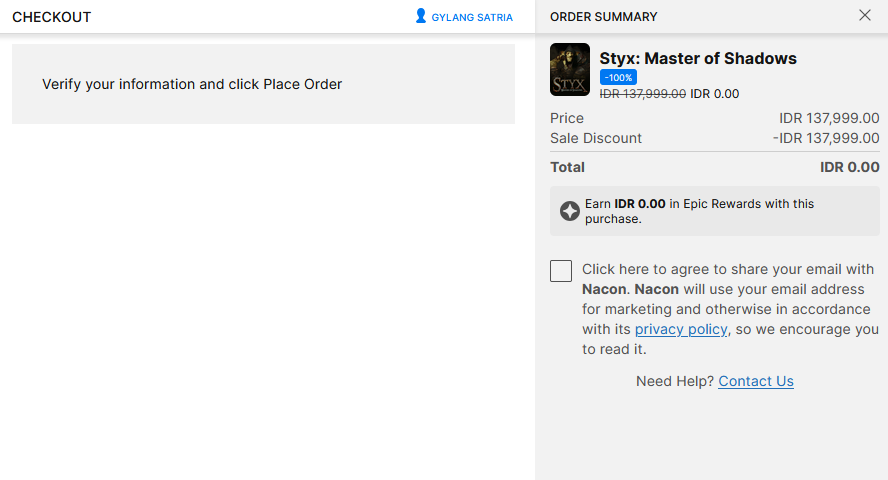Screen dimensions: 888x480
Task: Click the Price row amount IDR 137,999.00
Action: tap(829, 118)
